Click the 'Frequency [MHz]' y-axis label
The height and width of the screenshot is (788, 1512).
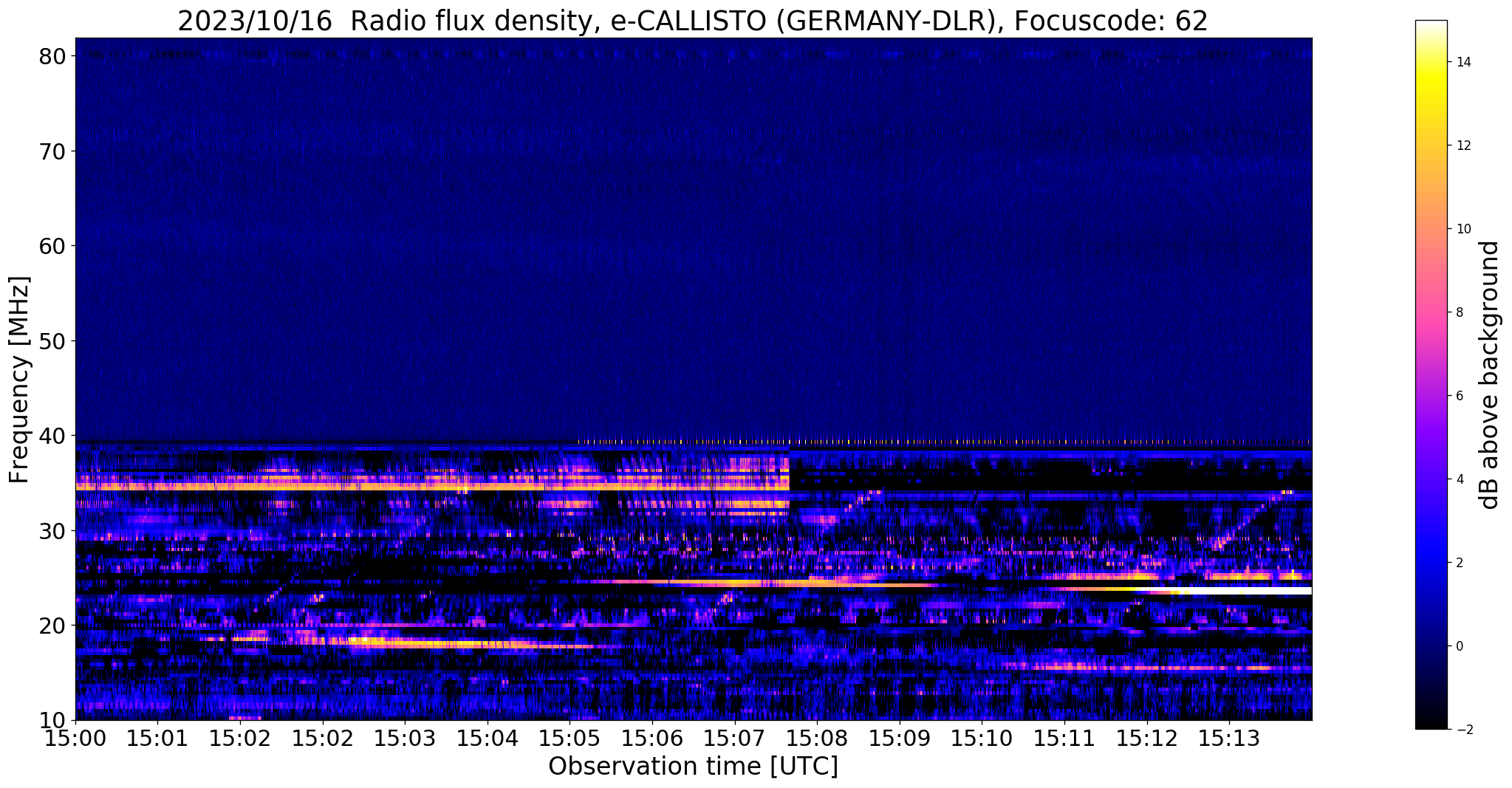(20, 380)
